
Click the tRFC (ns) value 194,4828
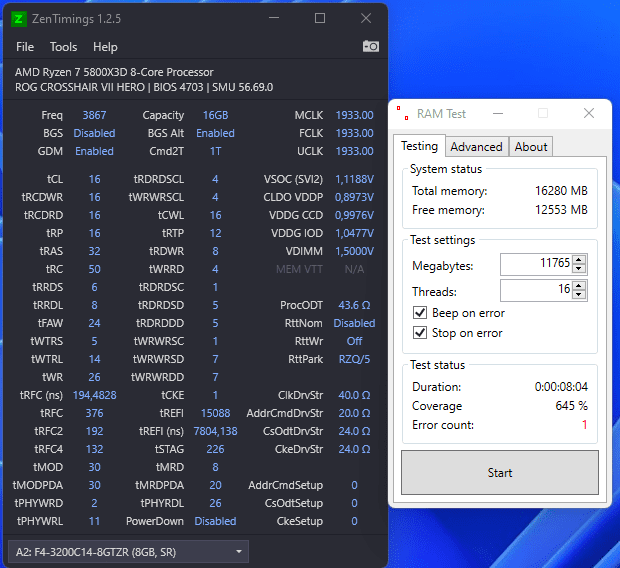(95, 395)
